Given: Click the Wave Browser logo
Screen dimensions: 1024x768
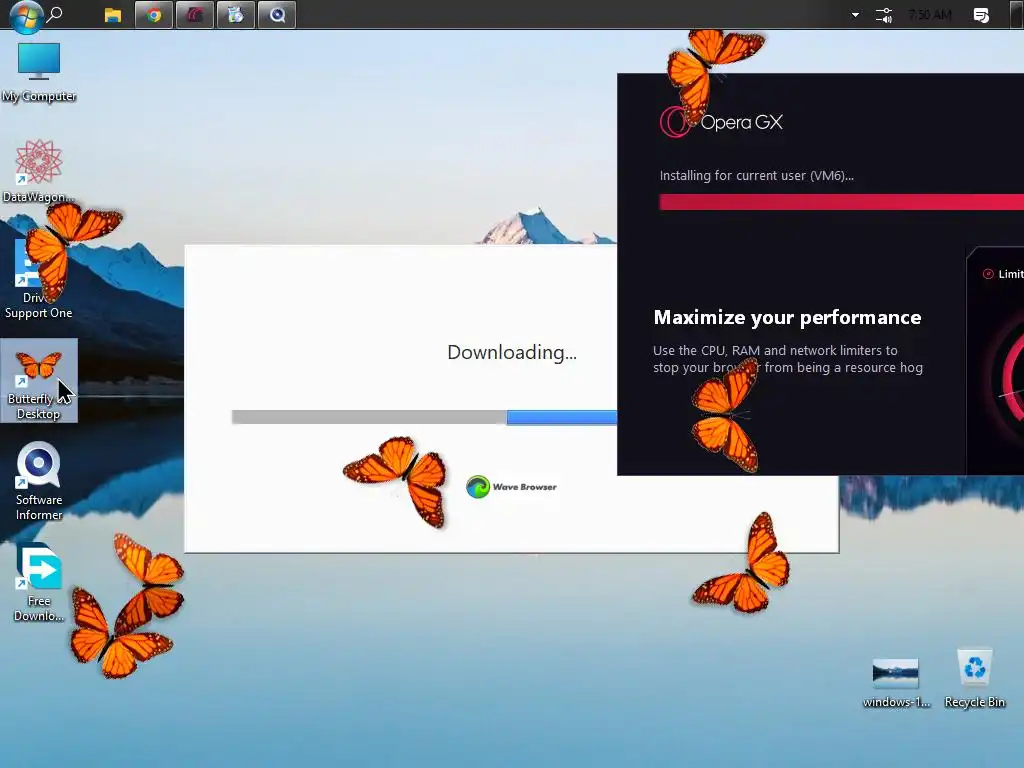Looking at the screenshot, I should (511, 487).
